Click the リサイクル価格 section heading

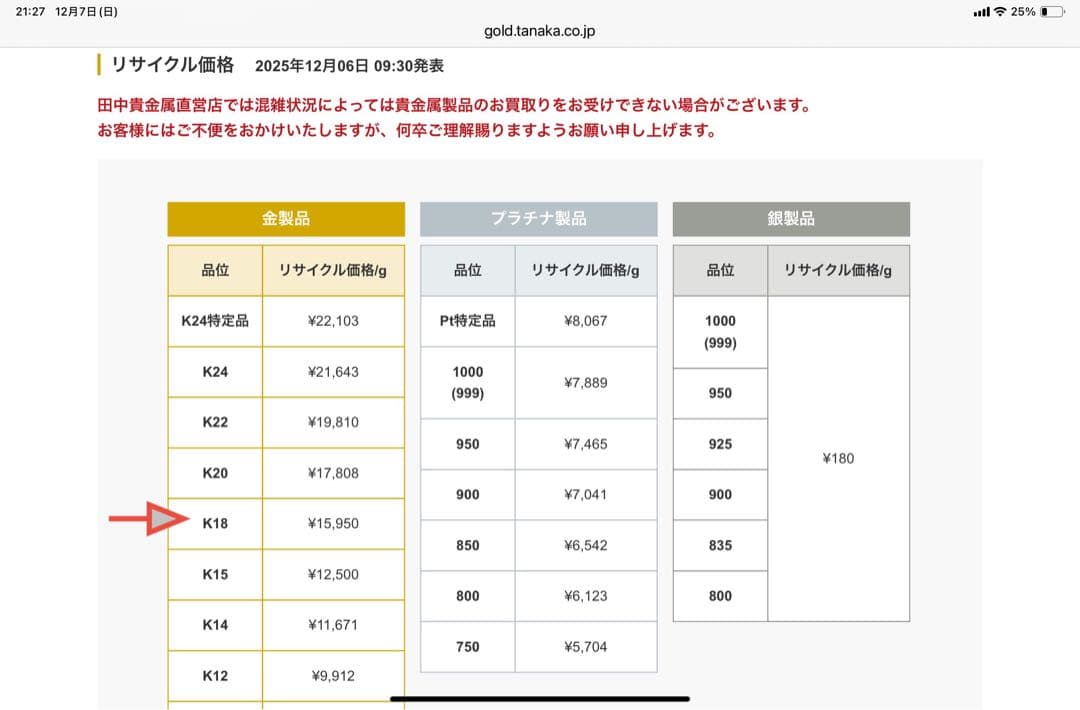click(x=172, y=65)
